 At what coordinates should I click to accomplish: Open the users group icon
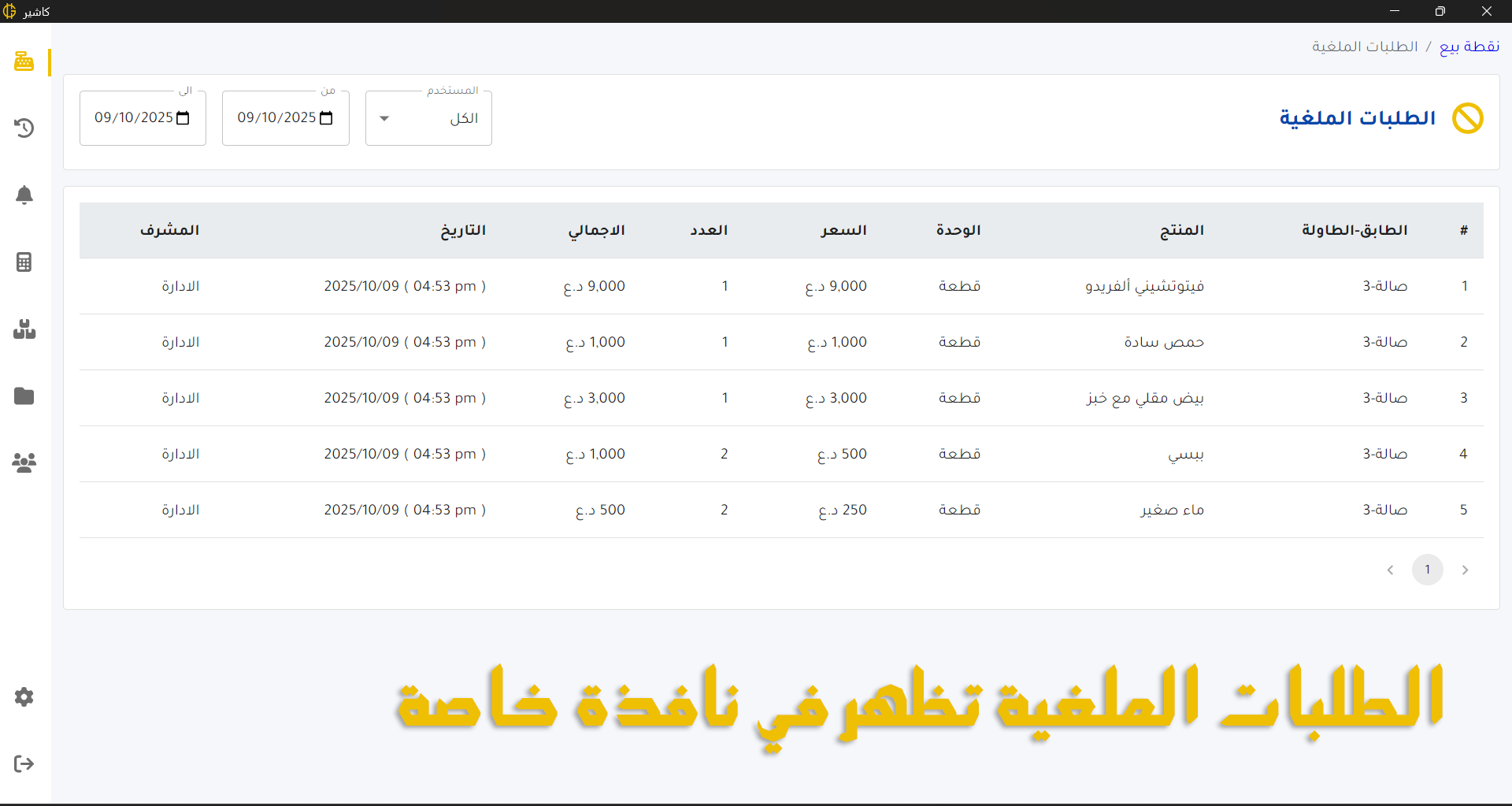point(24,462)
